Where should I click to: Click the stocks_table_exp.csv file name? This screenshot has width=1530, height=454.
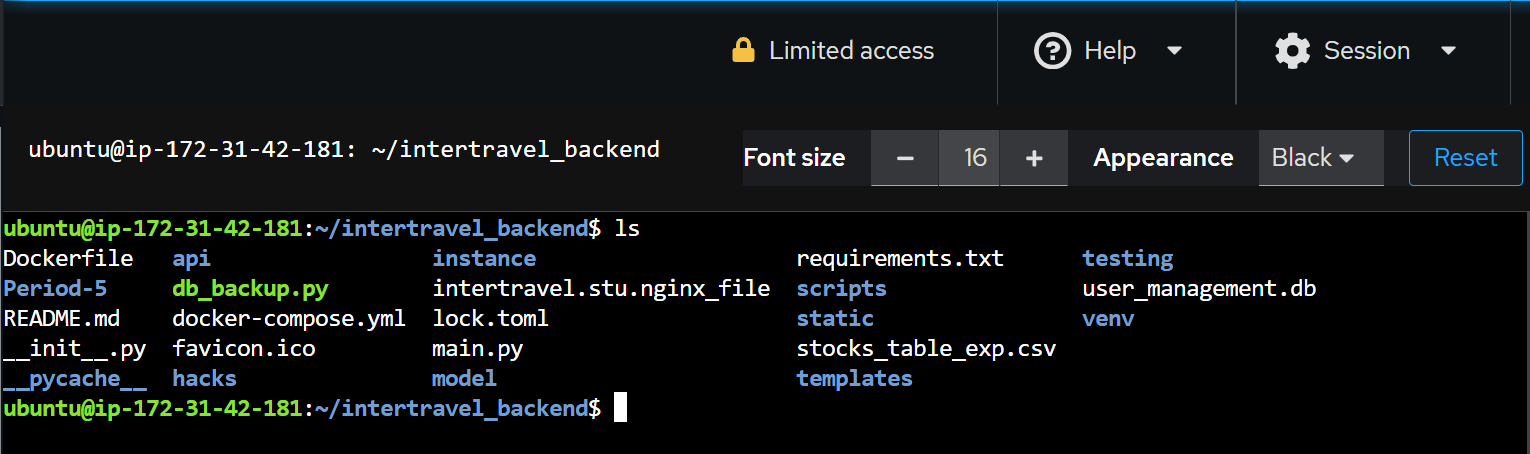point(926,349)
